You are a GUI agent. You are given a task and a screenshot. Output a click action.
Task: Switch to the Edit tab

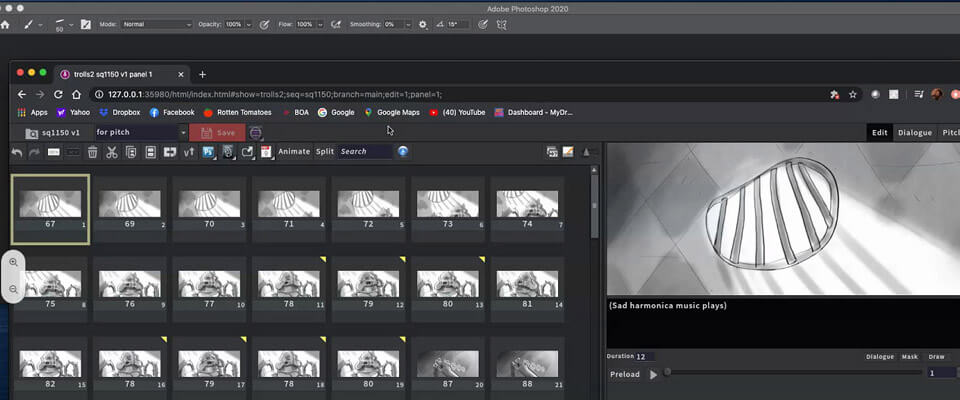click(x=880, y=132)
